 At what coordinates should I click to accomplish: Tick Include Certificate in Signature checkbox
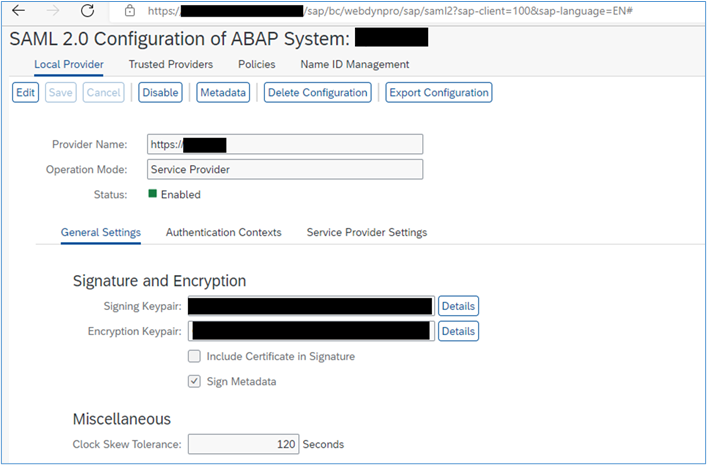194,356
